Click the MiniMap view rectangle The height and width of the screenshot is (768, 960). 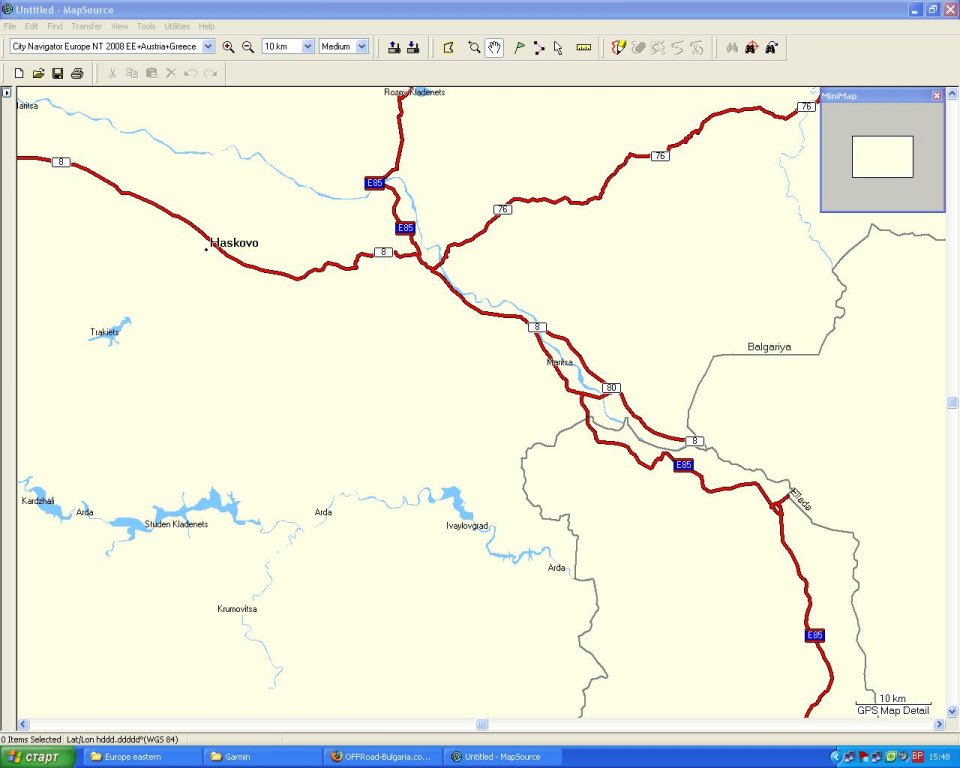[882, 157]
